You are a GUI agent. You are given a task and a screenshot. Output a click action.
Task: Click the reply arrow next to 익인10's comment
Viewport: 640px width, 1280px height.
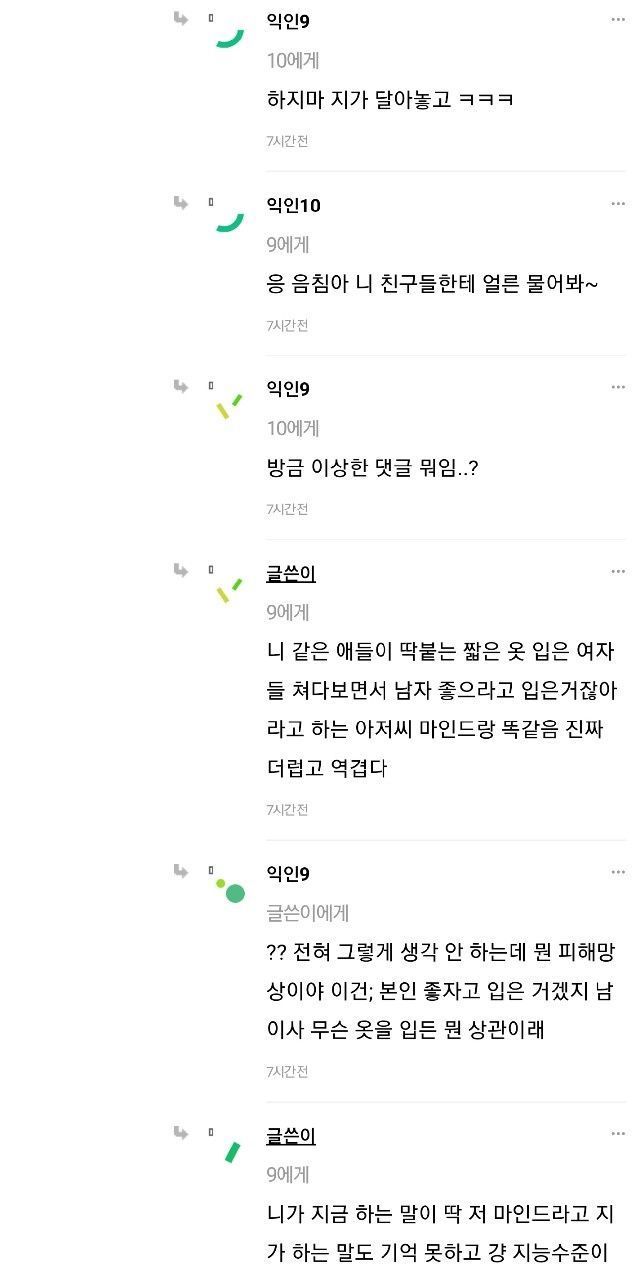pos(181,203)
